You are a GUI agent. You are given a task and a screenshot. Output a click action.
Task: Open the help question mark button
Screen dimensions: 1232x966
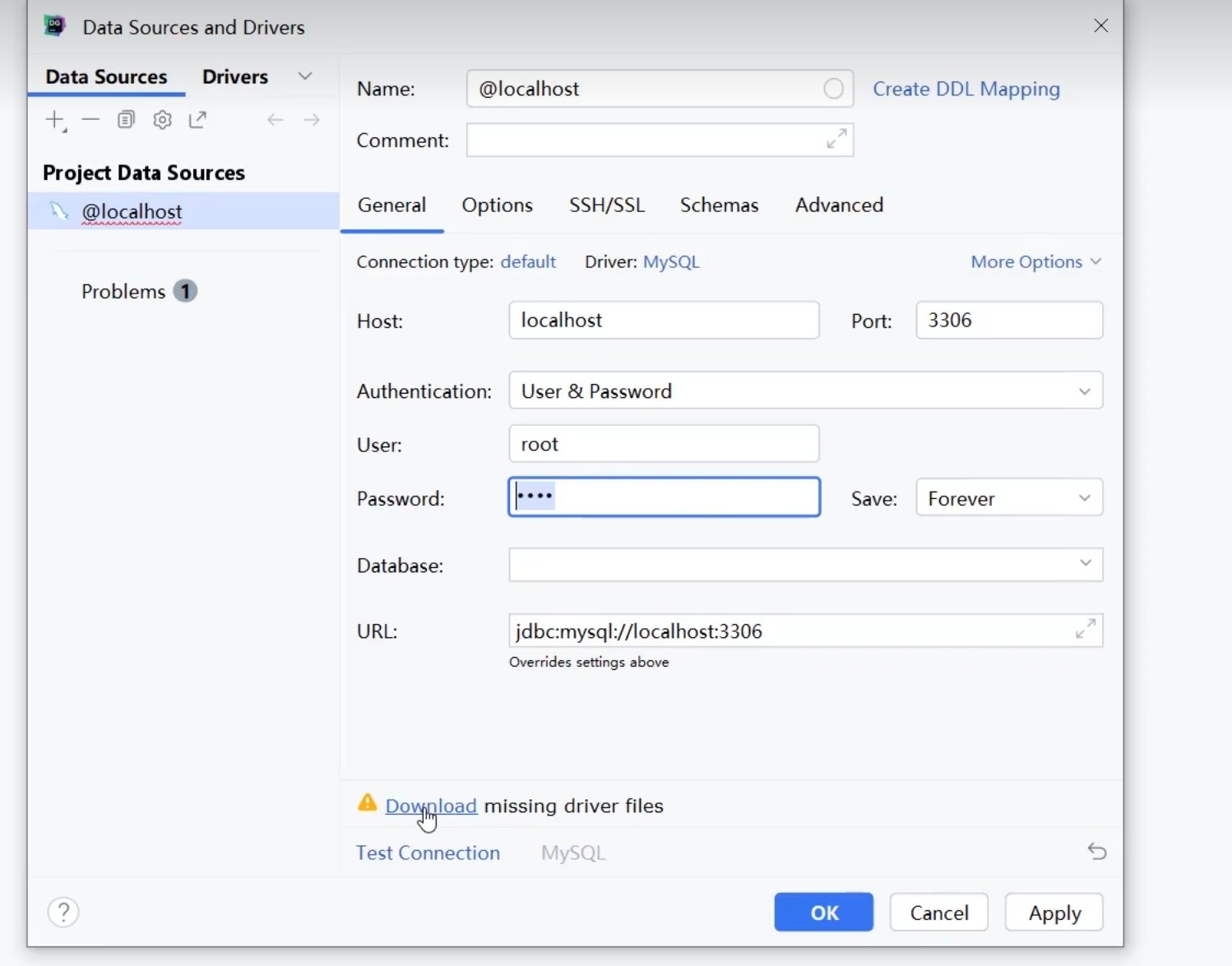[x=63, y=913]
